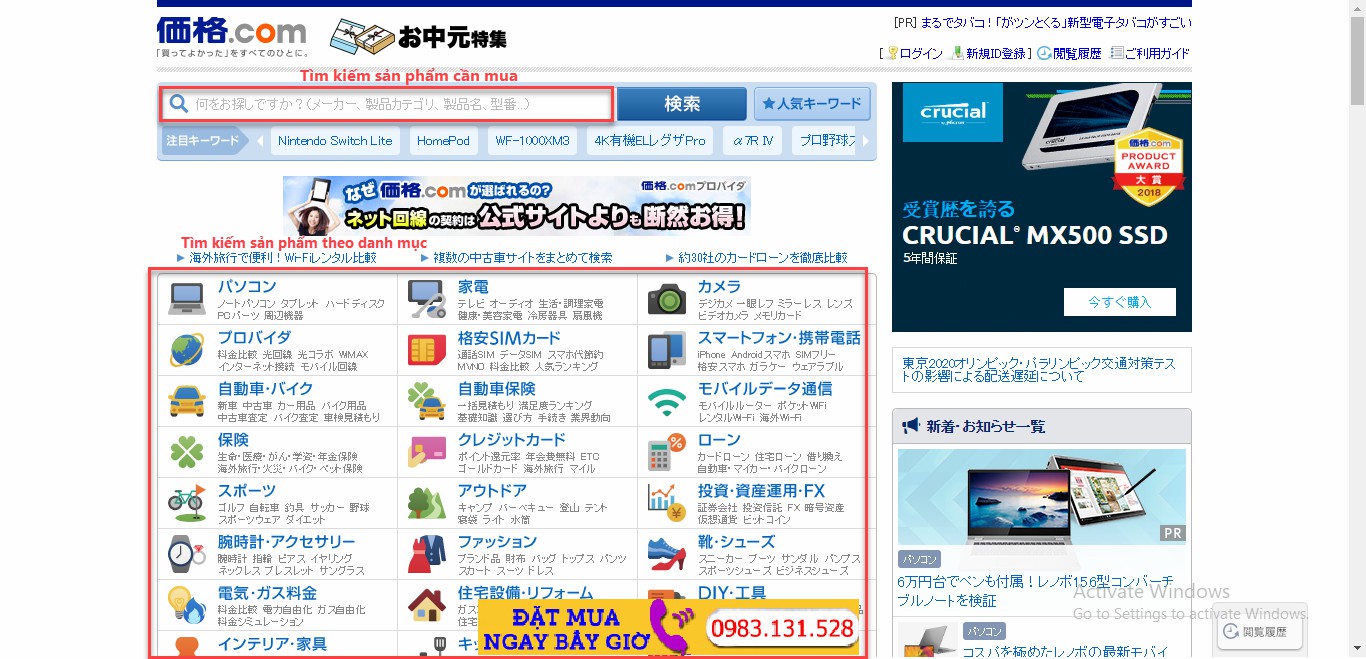Click the ノートパソコン sub-link under パソコン
Viewport: 1366px width, 659px height.
(246, 303)
